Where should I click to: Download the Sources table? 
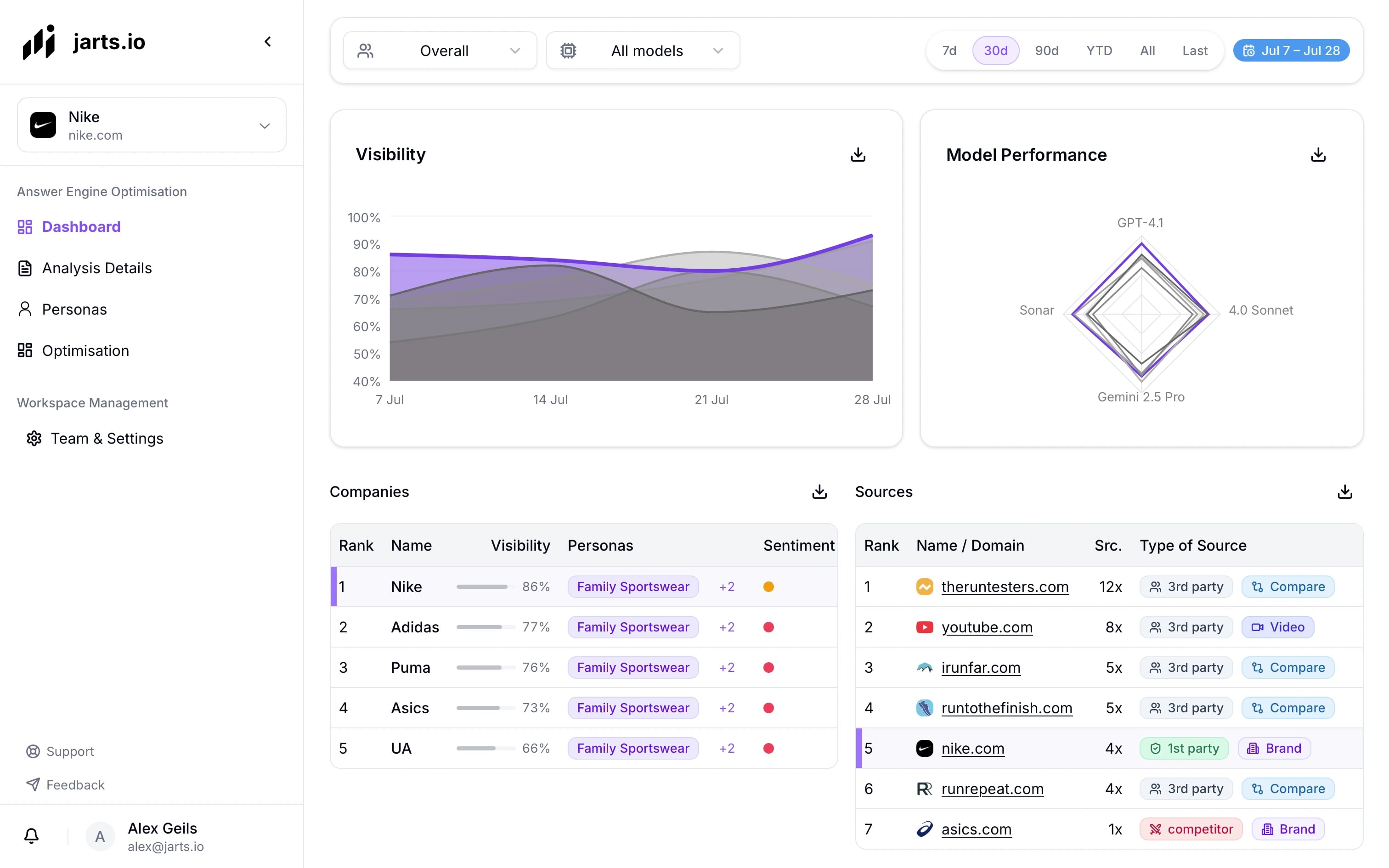pyautogui.click(x=1345, y=491)
